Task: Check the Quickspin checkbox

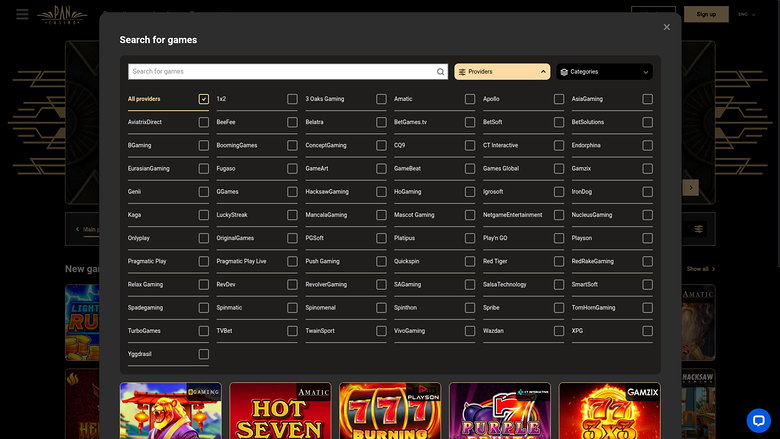Action: [470, 261]
